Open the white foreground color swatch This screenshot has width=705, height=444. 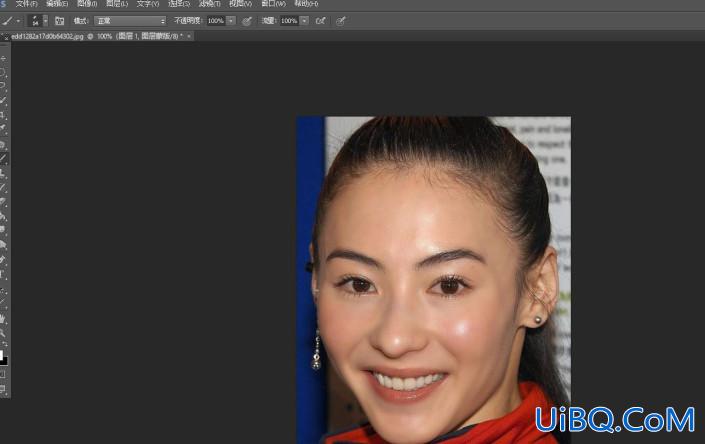pos(1,355)
